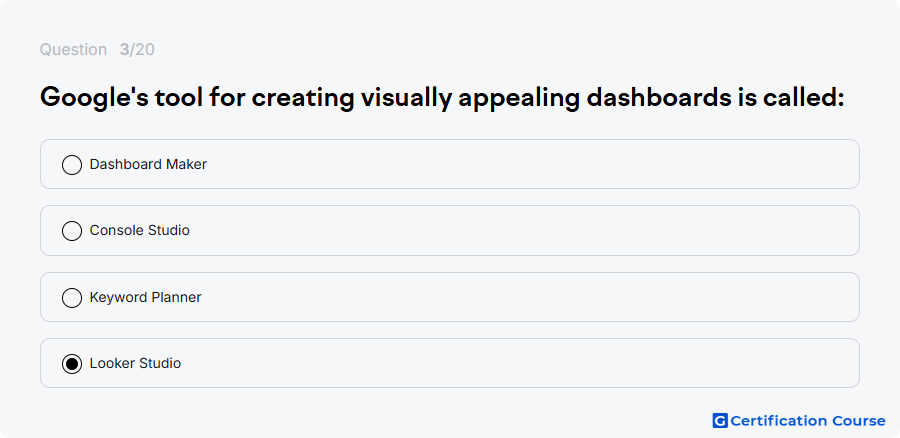Click the Question 3/20 progress counter

pos(97,50)
